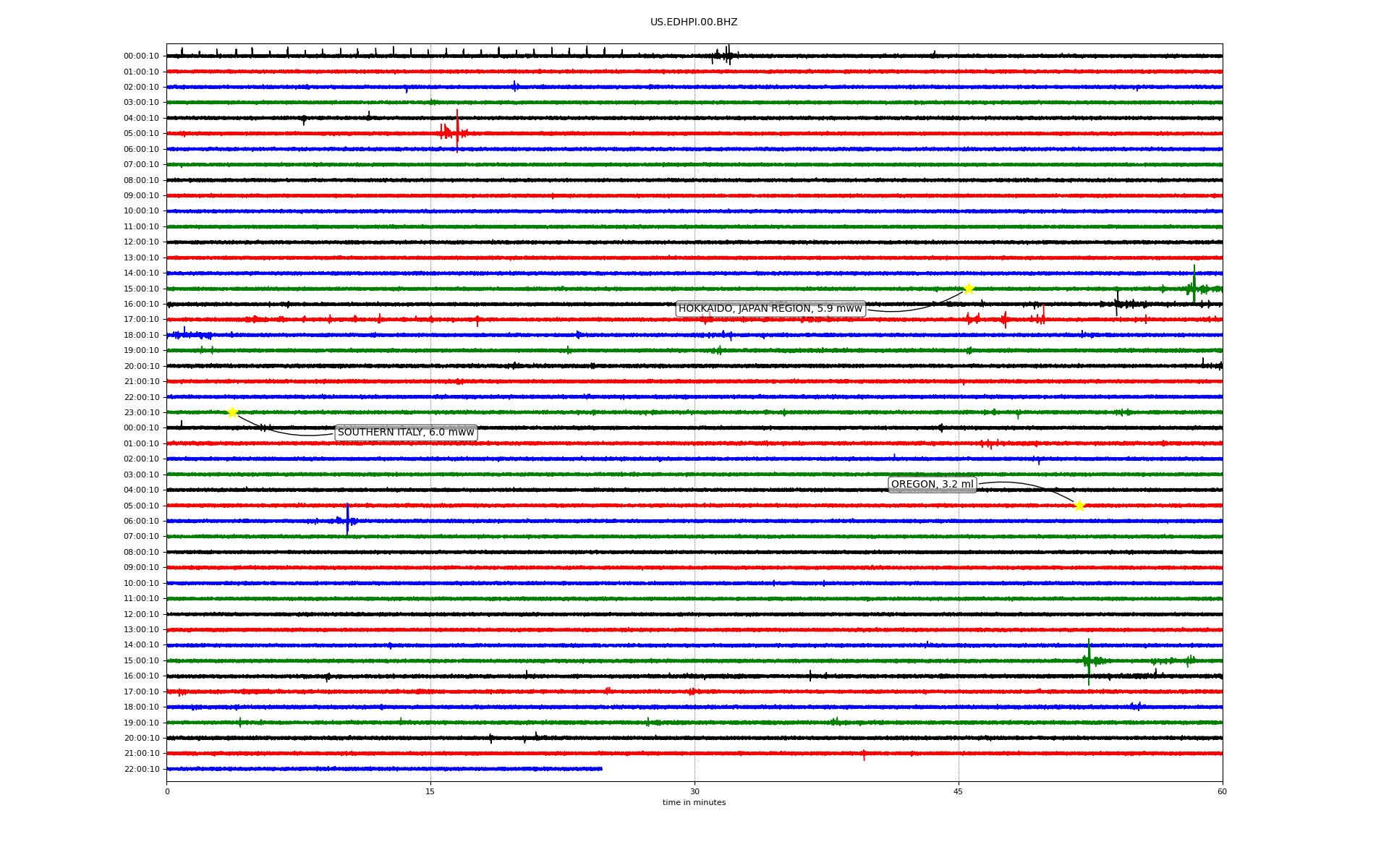Click the 30 tick label on time axis

694,791
